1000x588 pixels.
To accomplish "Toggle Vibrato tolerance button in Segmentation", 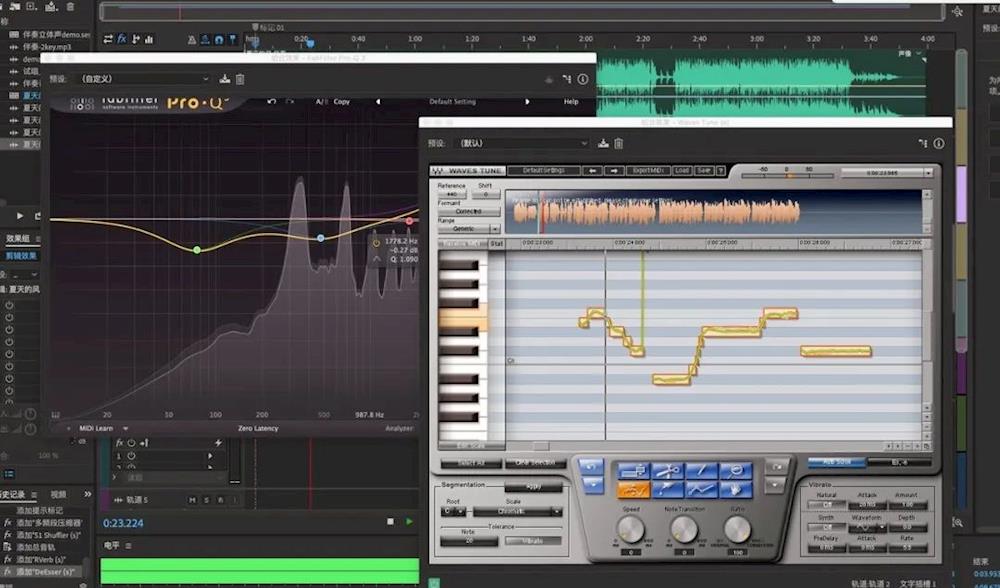I will (533, 541).
